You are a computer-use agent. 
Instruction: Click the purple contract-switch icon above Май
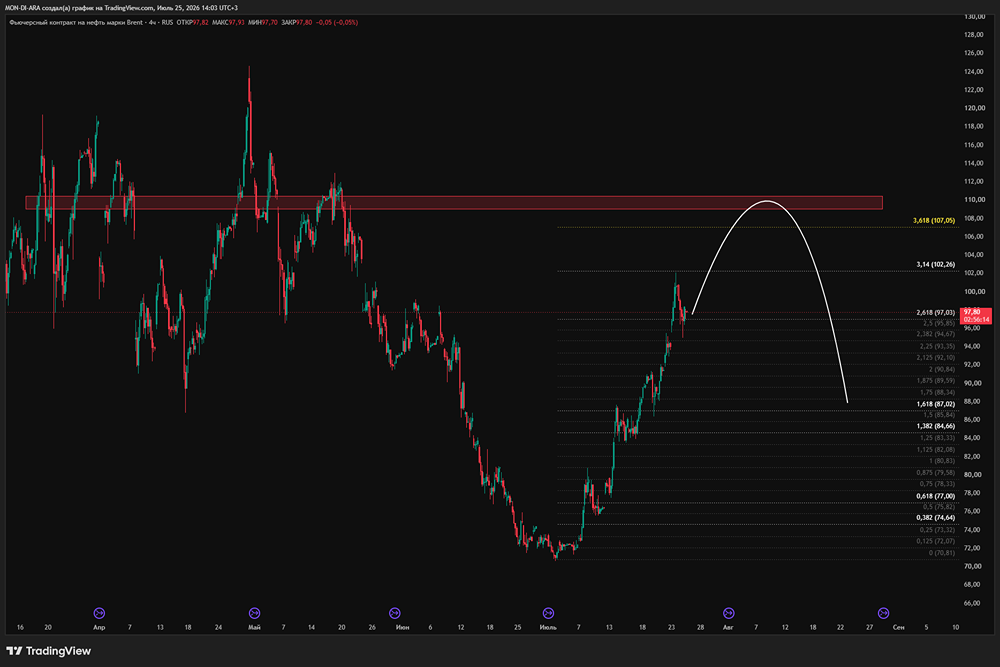254,613
